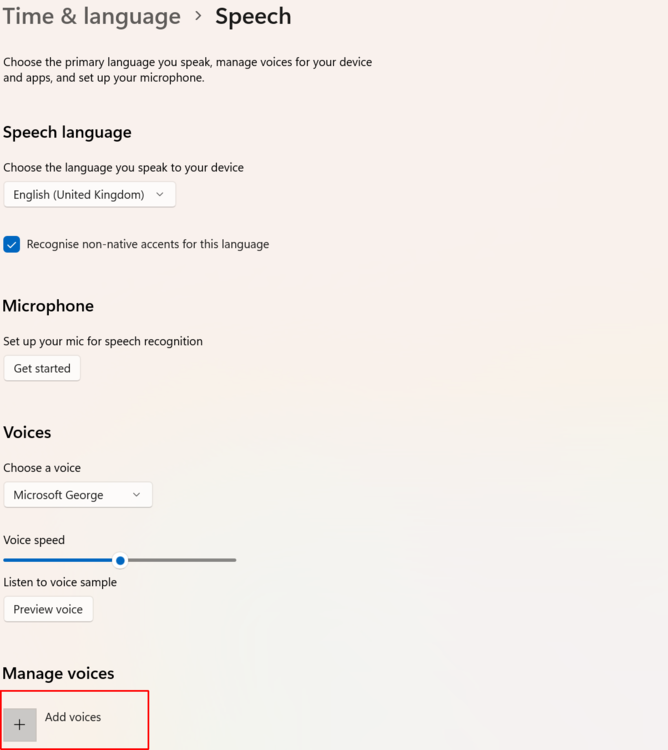668x750 pixels.
Task: Click the Preview voice button
Action: 48,609
